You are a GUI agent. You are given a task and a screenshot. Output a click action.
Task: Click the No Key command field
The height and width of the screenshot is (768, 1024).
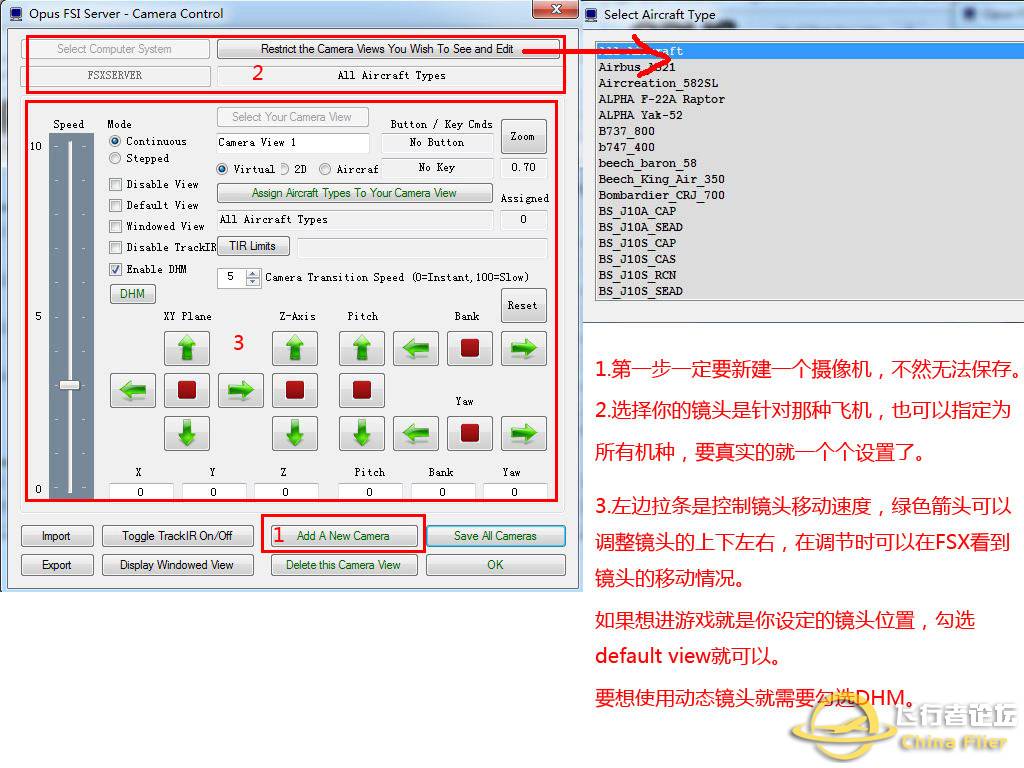(437, 168)
